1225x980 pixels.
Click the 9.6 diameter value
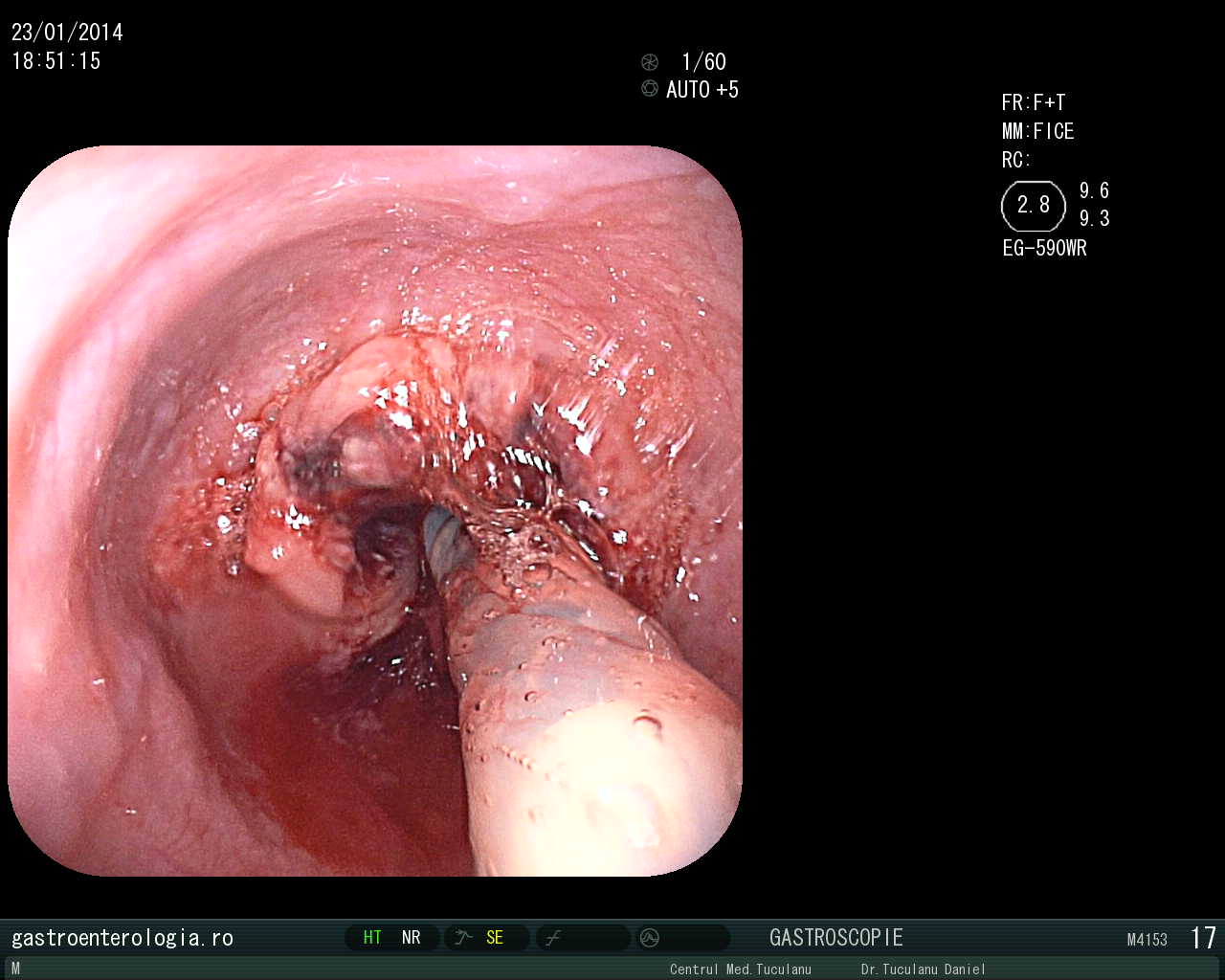pyautogui.click(x=1095, y=190)
